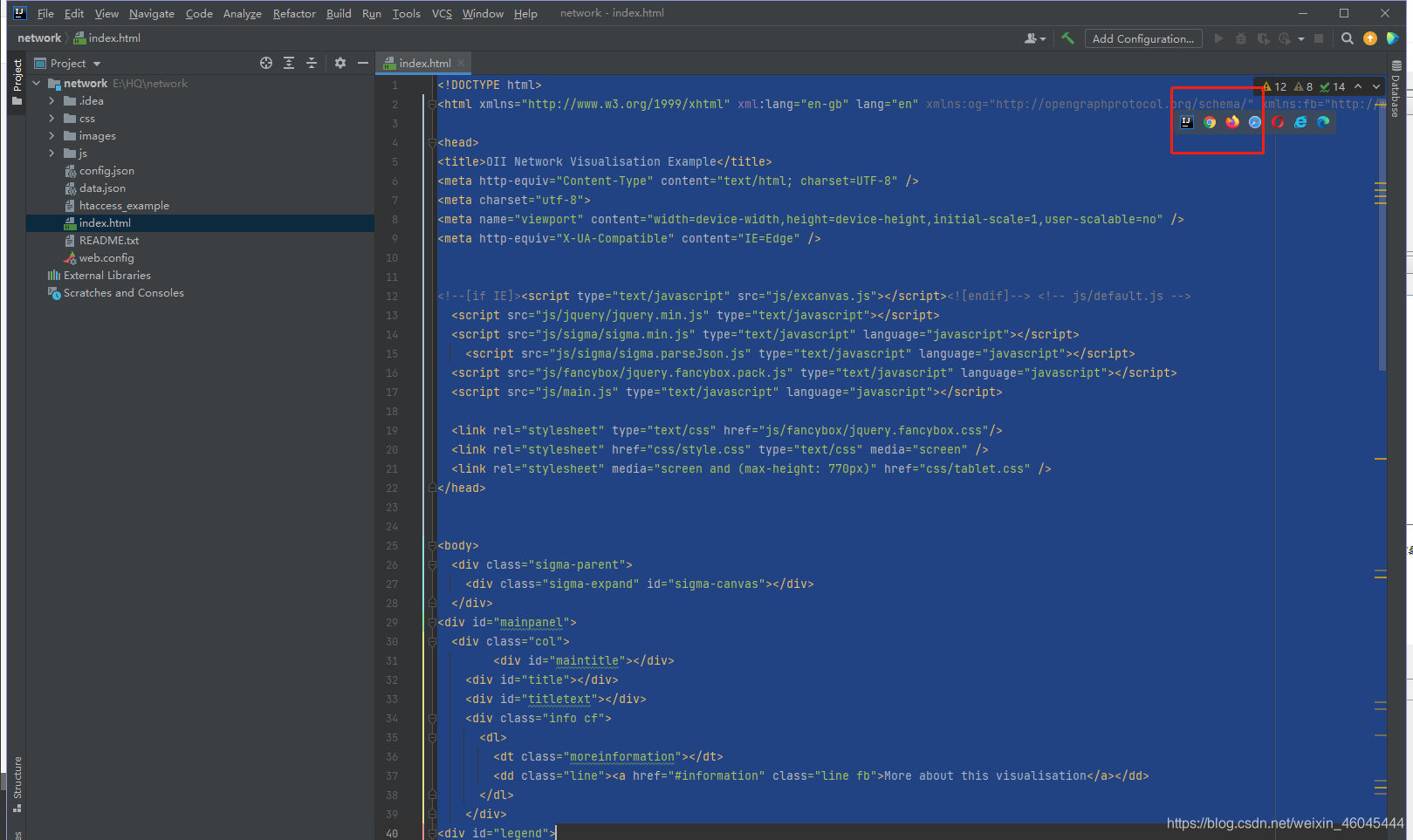Screen dimensions: 1413x840
Task: Expand the js folder
Action: [x=51, y=154]
